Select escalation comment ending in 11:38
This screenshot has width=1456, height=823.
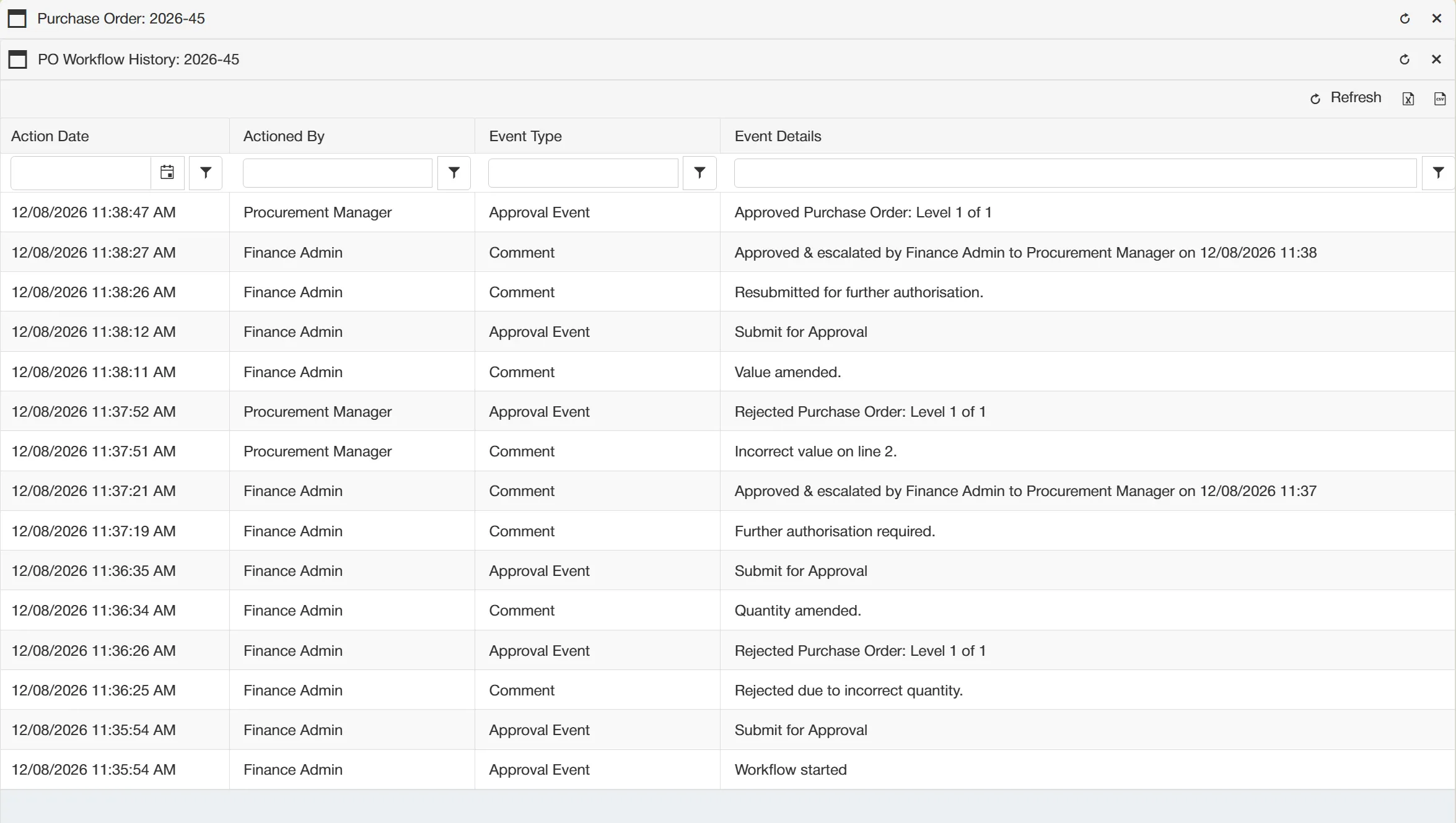1087,253
